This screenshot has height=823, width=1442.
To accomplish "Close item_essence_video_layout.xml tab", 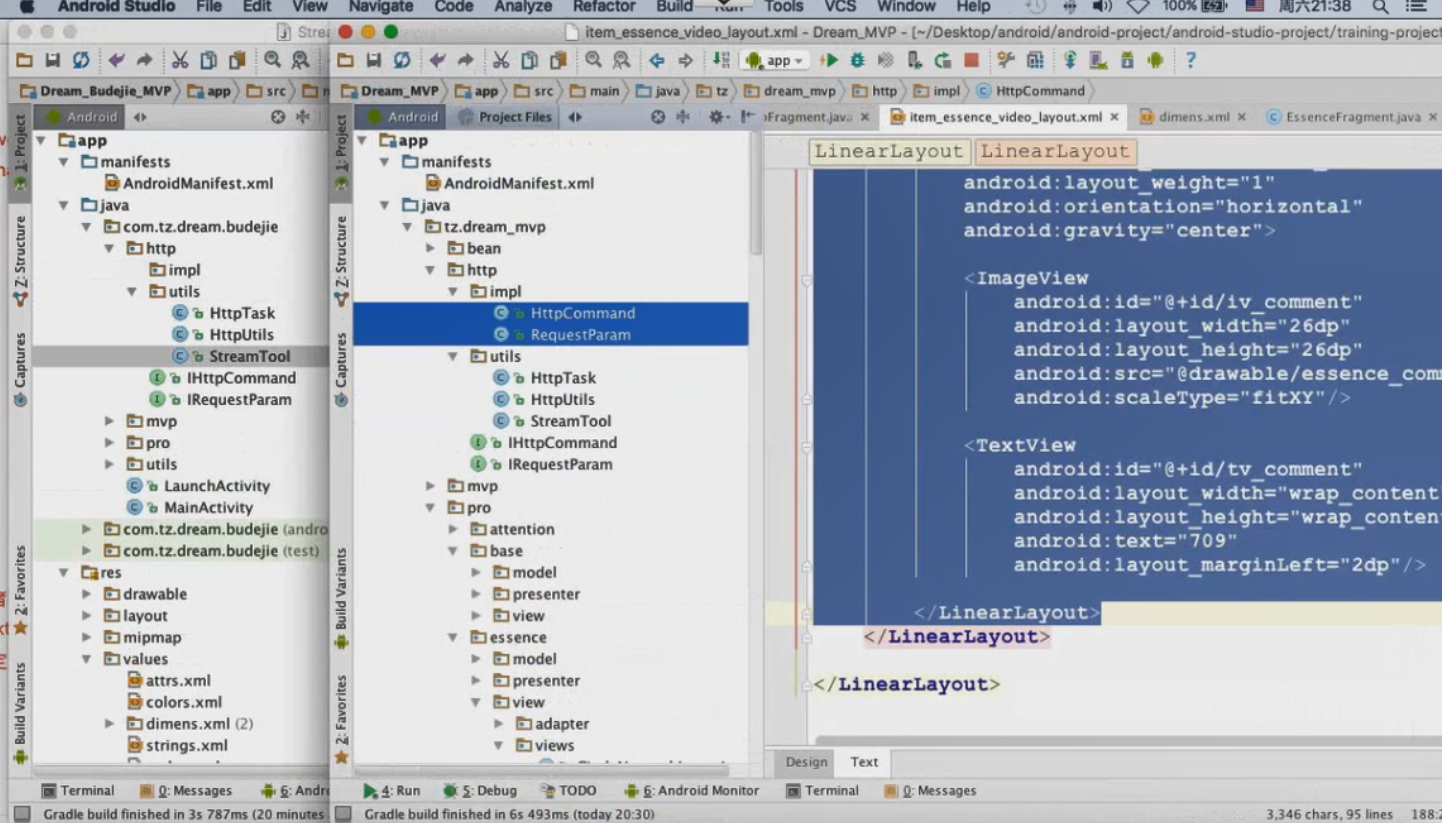I will [x=1114, y=117].
